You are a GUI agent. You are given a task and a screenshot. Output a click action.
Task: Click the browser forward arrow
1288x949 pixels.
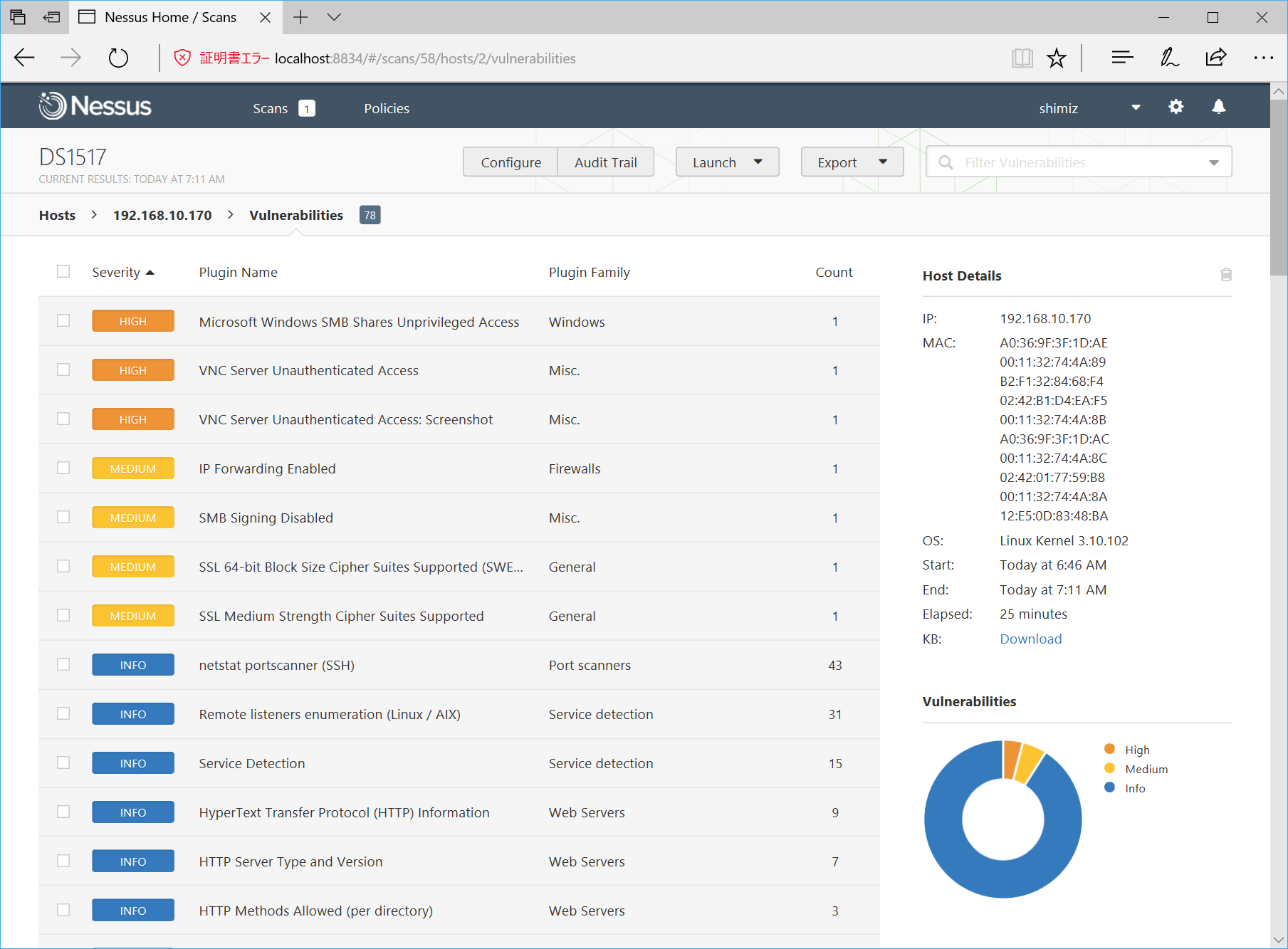[70, 58]
